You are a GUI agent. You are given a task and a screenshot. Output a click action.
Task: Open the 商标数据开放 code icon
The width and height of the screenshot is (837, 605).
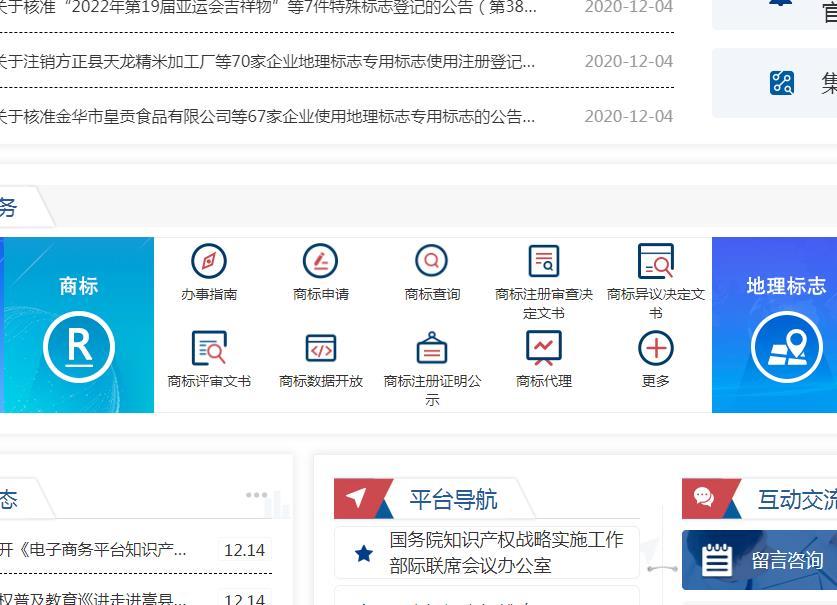pyautogui.click(x=320, y=348)
